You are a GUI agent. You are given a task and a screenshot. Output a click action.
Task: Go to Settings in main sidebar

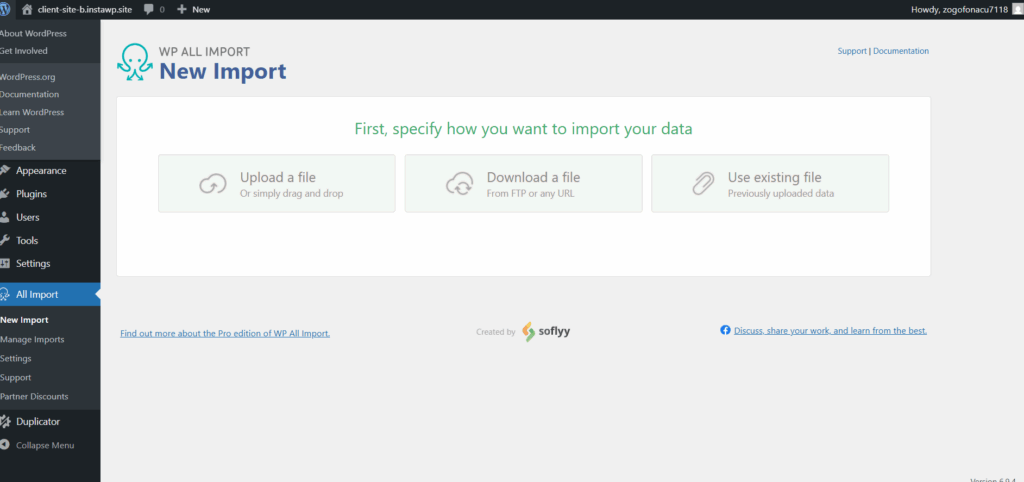pyautogui.click(x=33, y=264)
